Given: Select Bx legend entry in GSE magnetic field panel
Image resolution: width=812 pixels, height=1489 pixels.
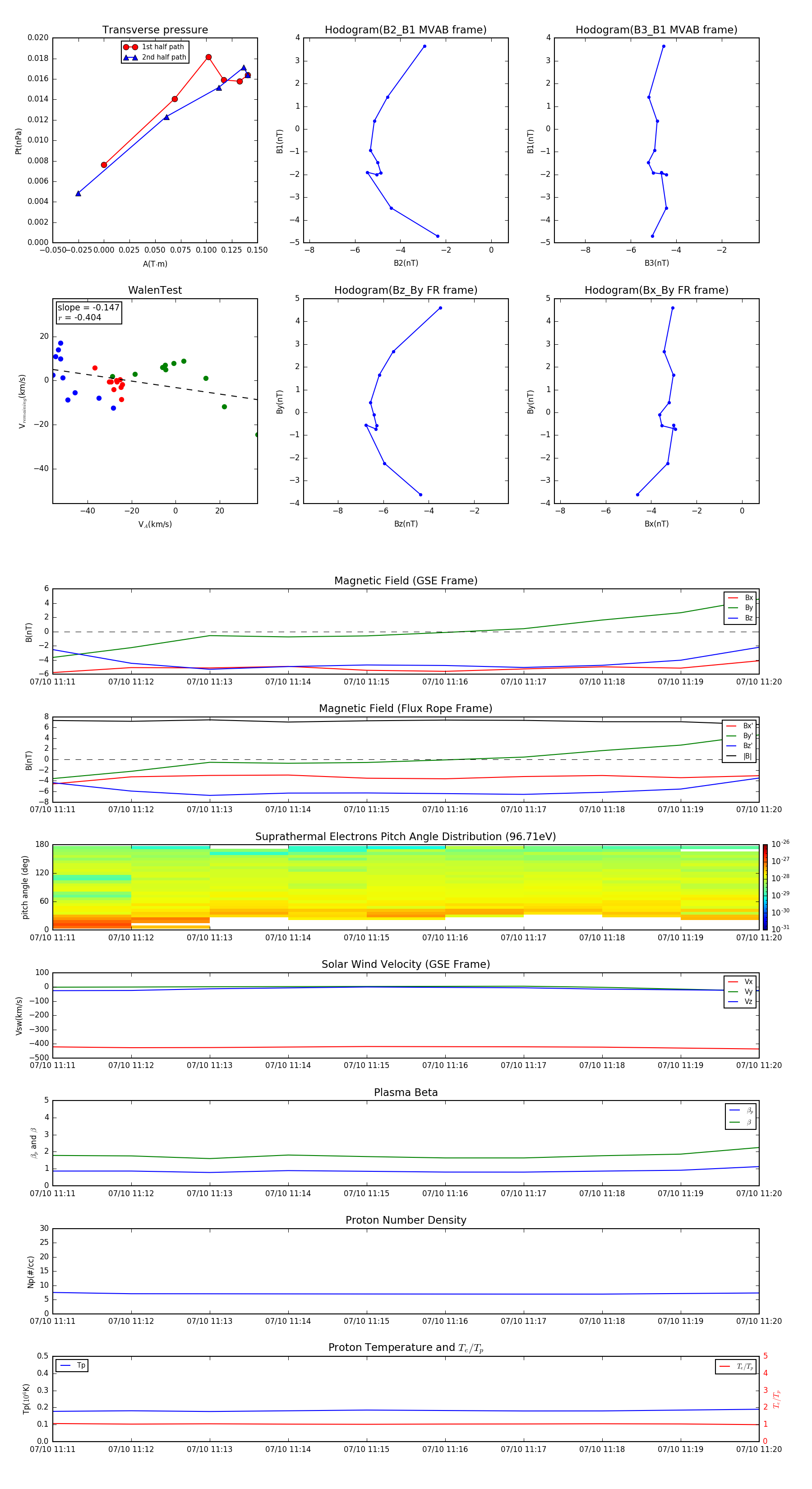Looking at the screenshot, I should coord(740,598).
